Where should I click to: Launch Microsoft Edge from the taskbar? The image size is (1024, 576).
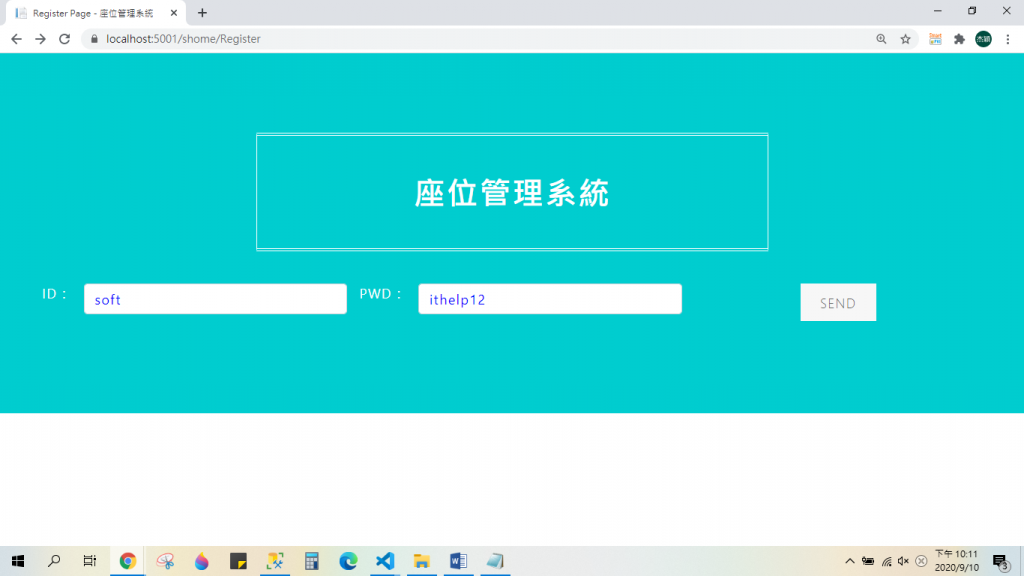pyautogui.click(x=348, y=561)
